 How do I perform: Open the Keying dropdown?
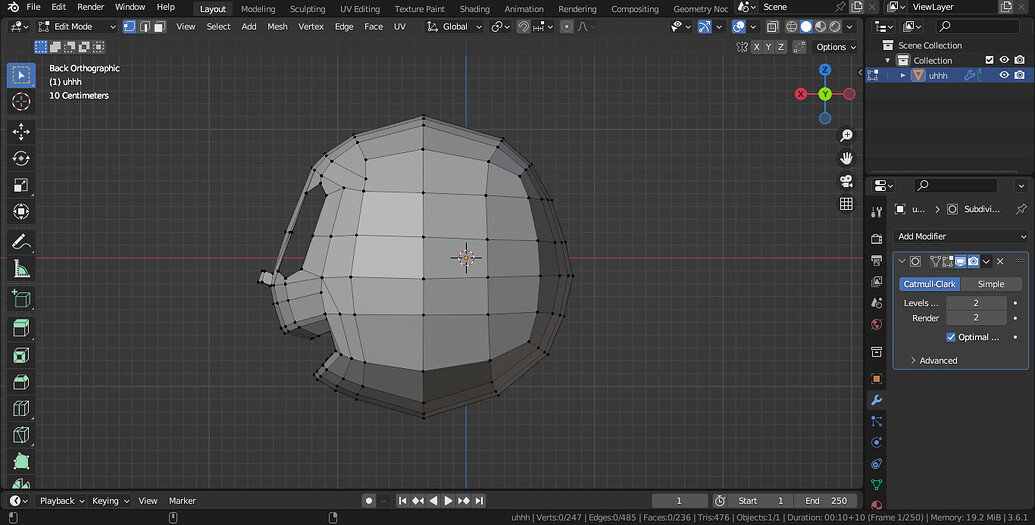point(110,501)
